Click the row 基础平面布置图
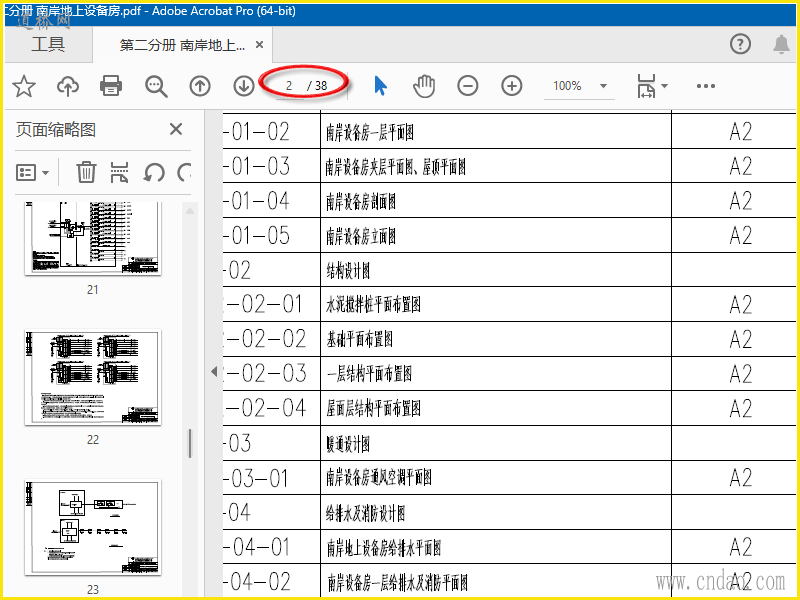Viewport: 800px width, 600px height. click(x=496, y=339)
